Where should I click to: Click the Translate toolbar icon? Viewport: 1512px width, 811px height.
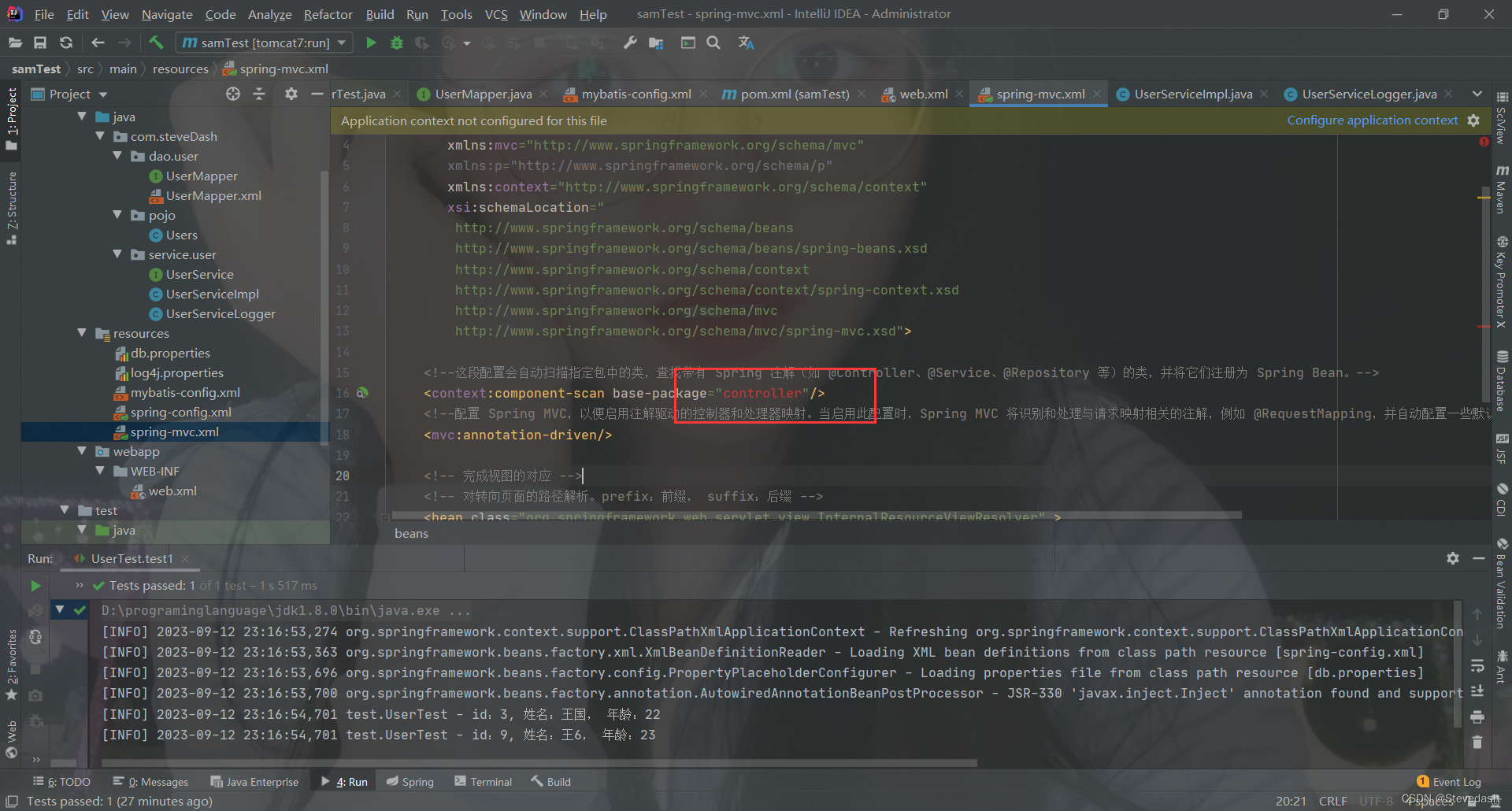pos(746,43)
